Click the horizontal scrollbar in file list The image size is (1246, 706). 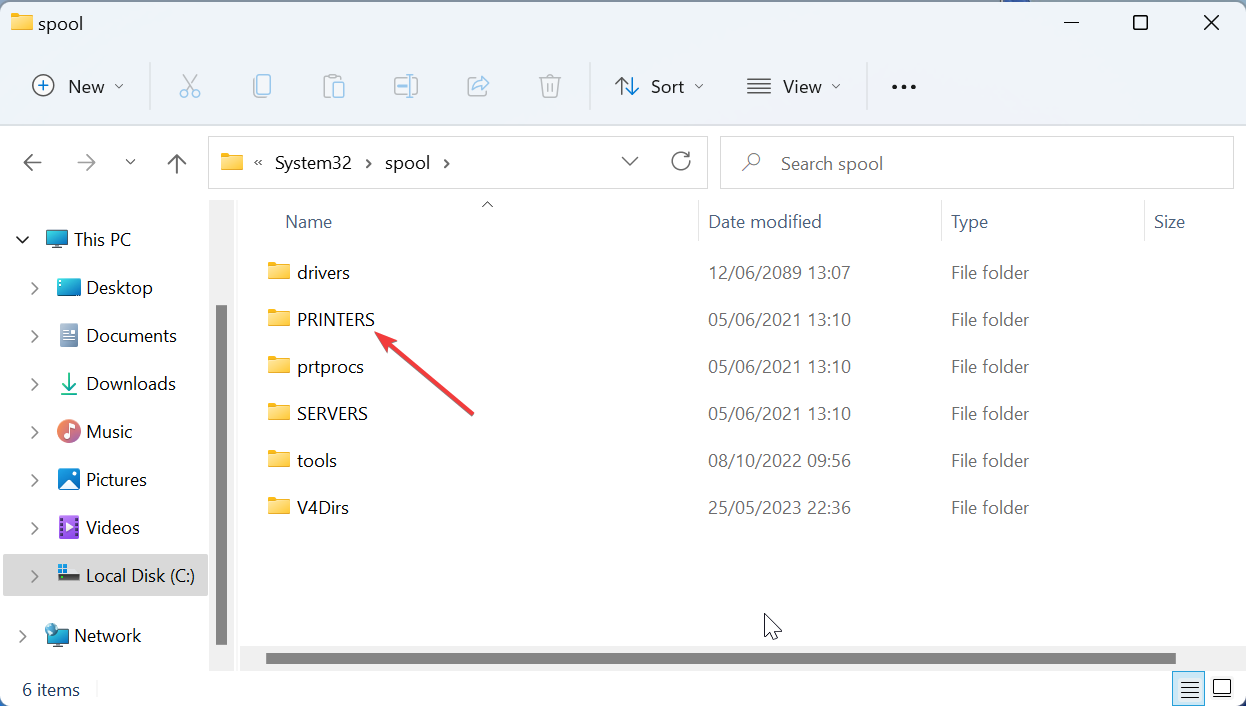click(x=720, y=658)
